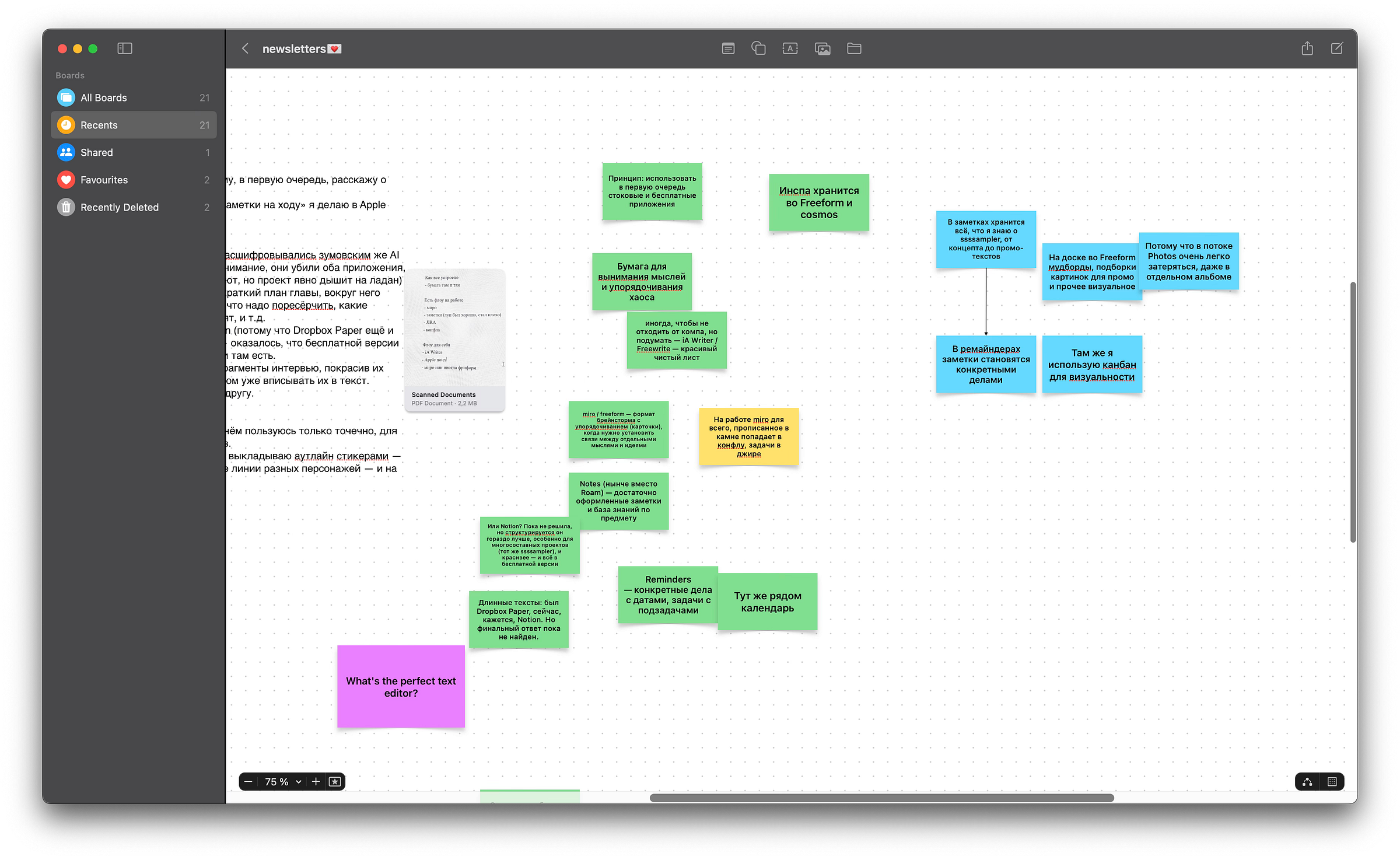
Task: Open the shapes library icon
Action: [758, 48]
